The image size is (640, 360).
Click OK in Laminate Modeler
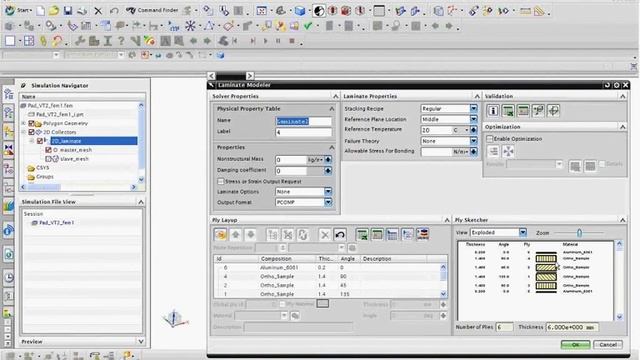pyautogui.click(x=575, y=344)
